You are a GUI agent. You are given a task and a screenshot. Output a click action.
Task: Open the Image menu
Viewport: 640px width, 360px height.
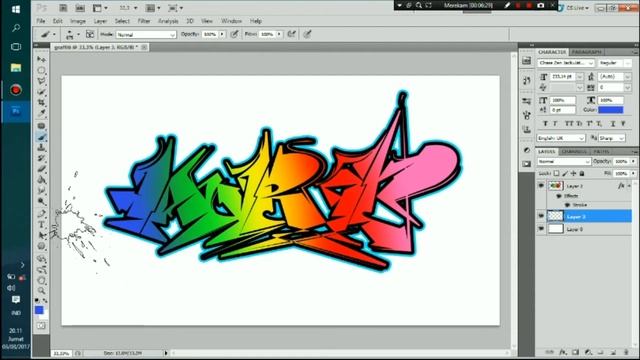click(78, 21)
